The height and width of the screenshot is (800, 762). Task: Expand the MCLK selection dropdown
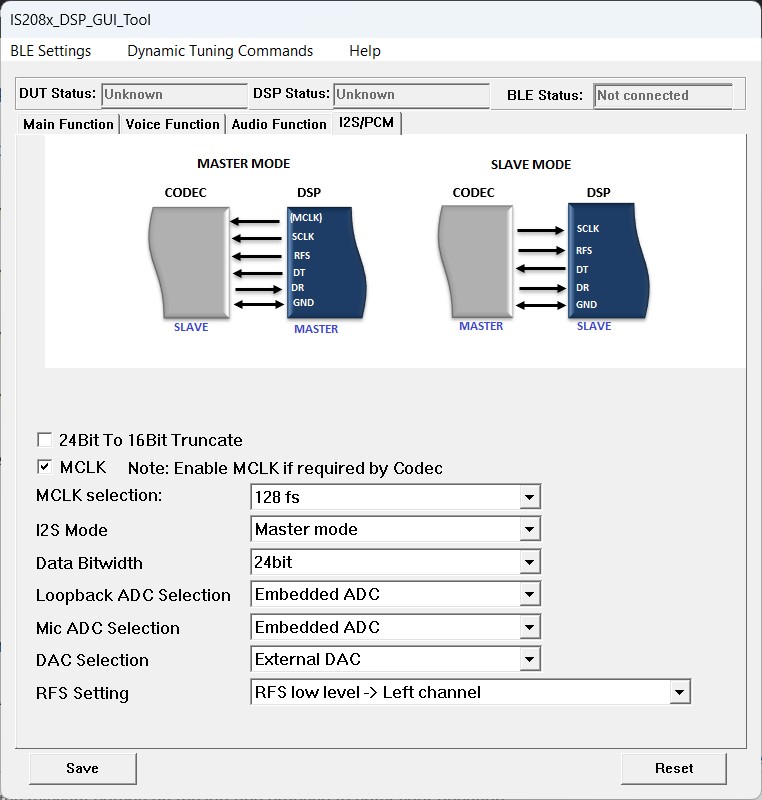tap(529, 497)
